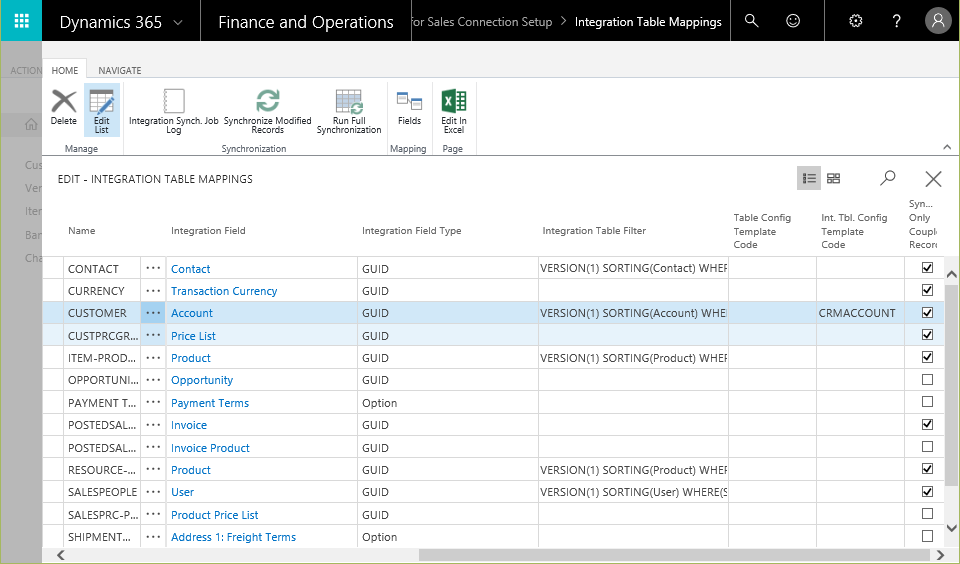Sort by Integration Table Filter column header
960x564 pixels.
tap(594, 230)
